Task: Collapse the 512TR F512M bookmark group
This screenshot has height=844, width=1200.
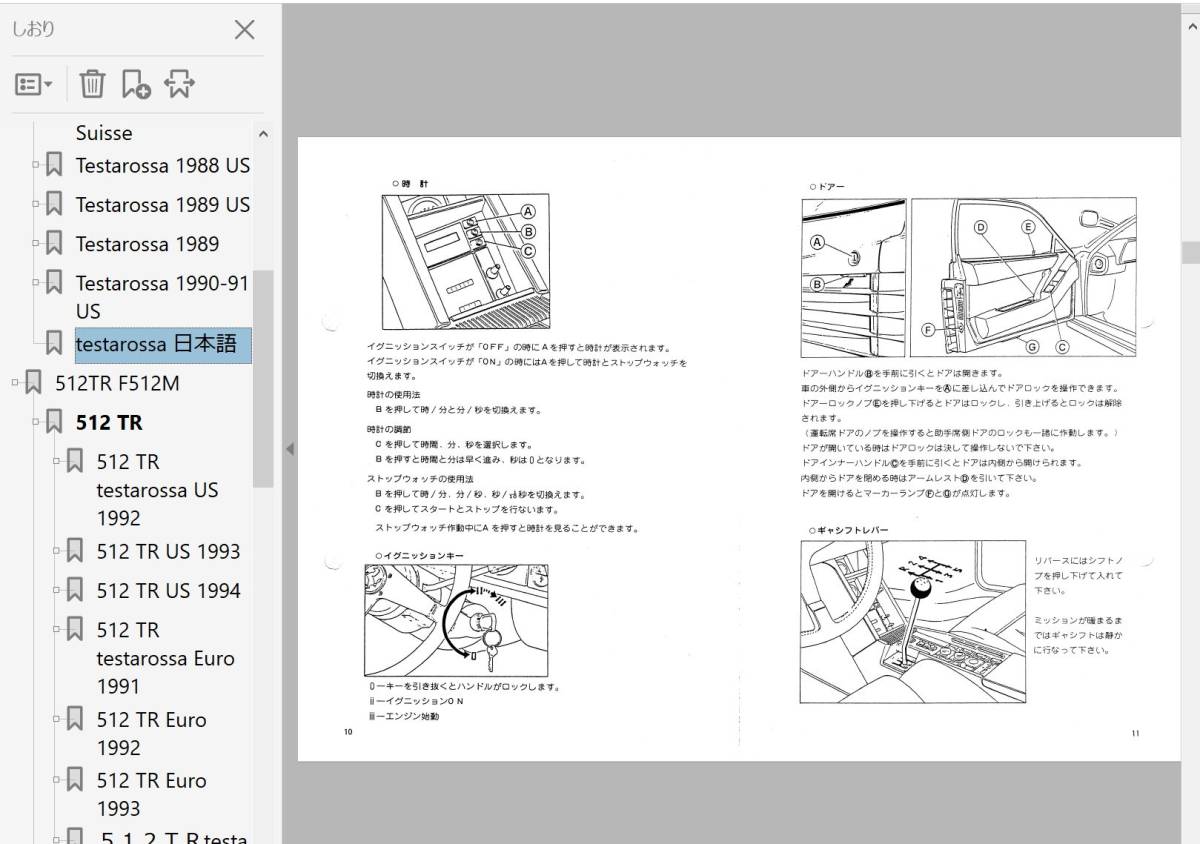Action: pos(16,383)
